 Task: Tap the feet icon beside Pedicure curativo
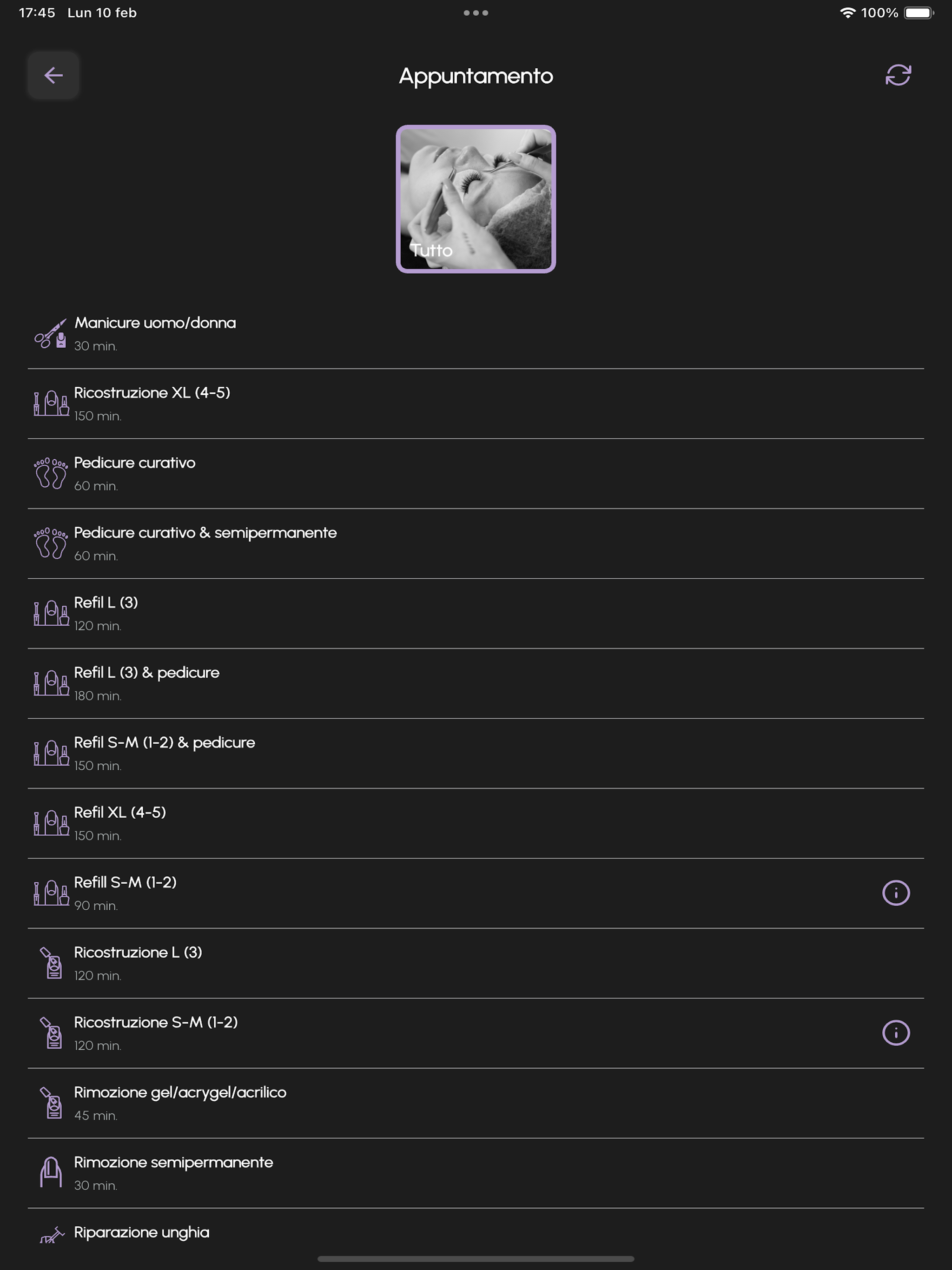click(51, 474)
